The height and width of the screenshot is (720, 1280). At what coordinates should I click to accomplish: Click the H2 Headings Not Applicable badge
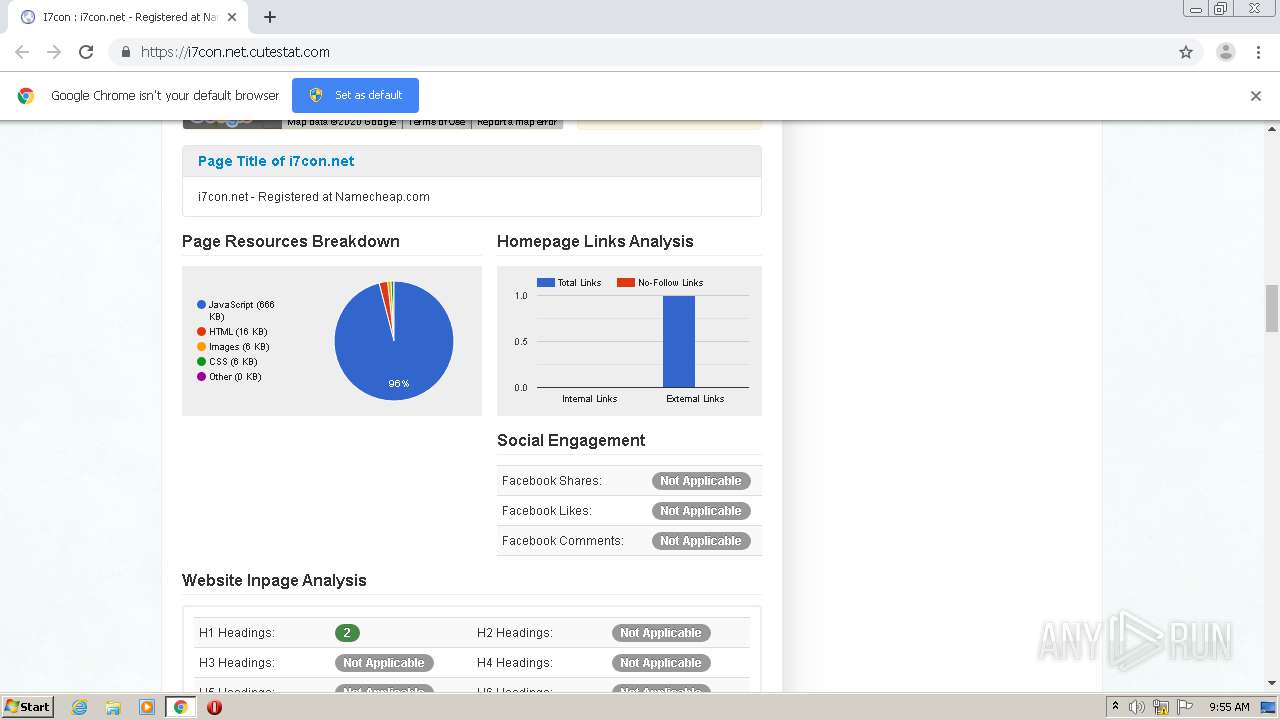pyautogui.click(x=661, y=633)
